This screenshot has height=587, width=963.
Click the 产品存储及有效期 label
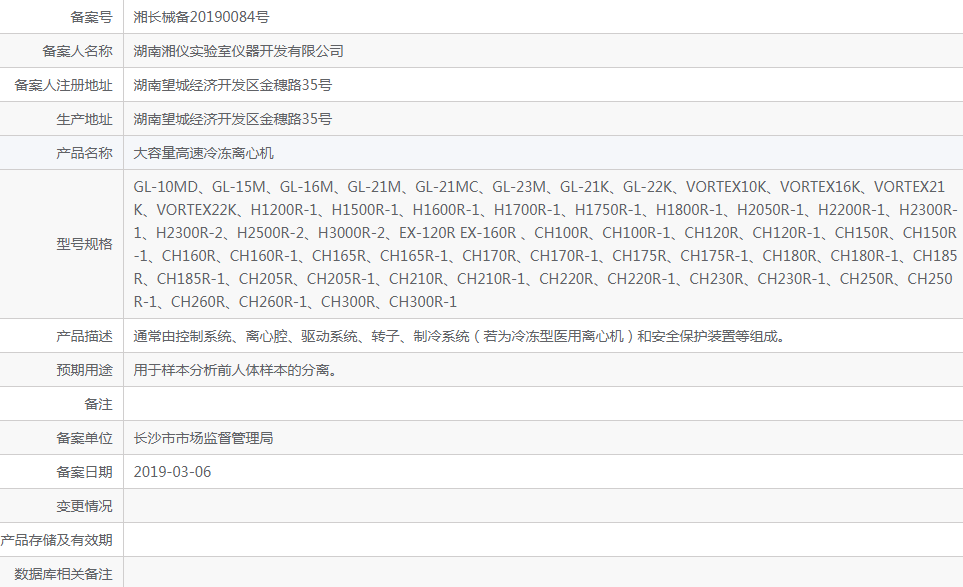(x=57, y=540)
